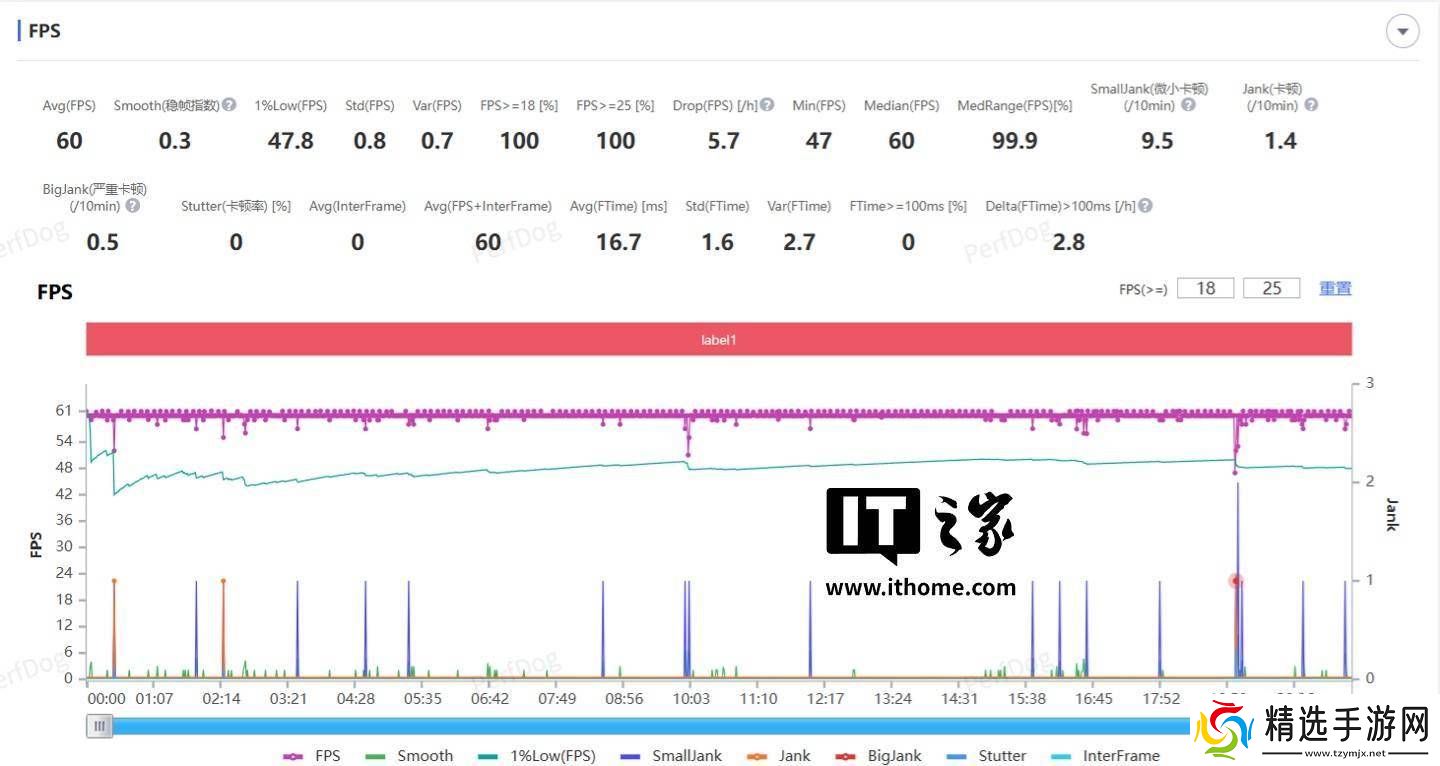
Task: Select the red label1 bar
Action: (719, 340)
